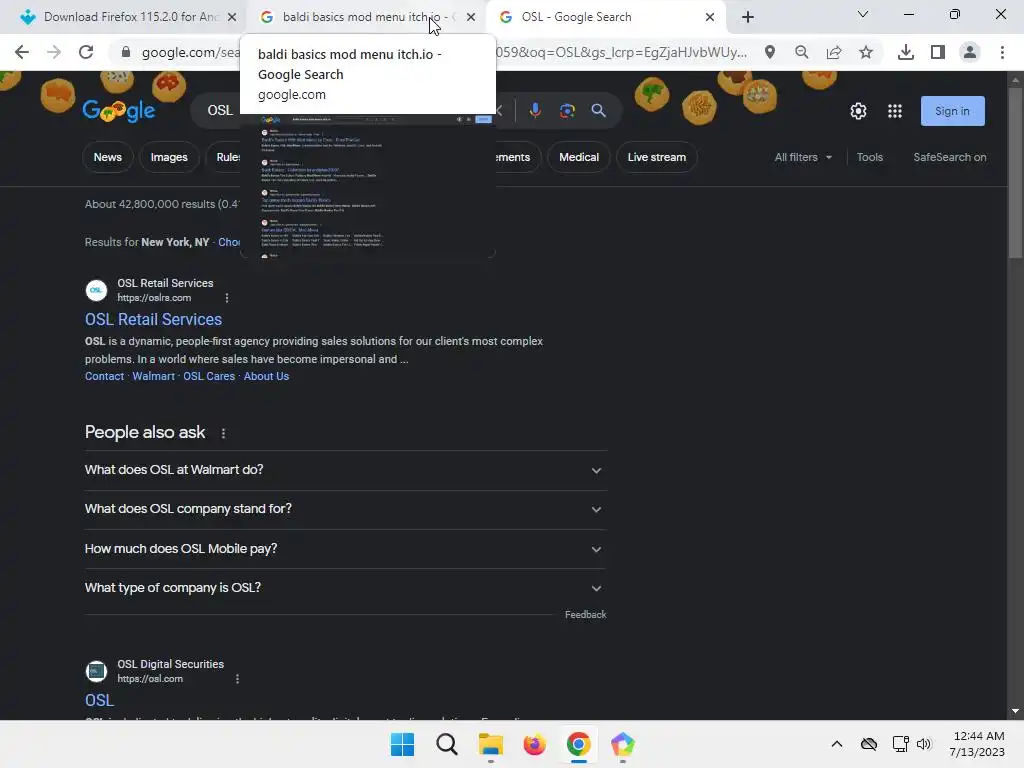Open the About Us sitelink
Viewport: 1024px width, 768px height.
(266, 376)
